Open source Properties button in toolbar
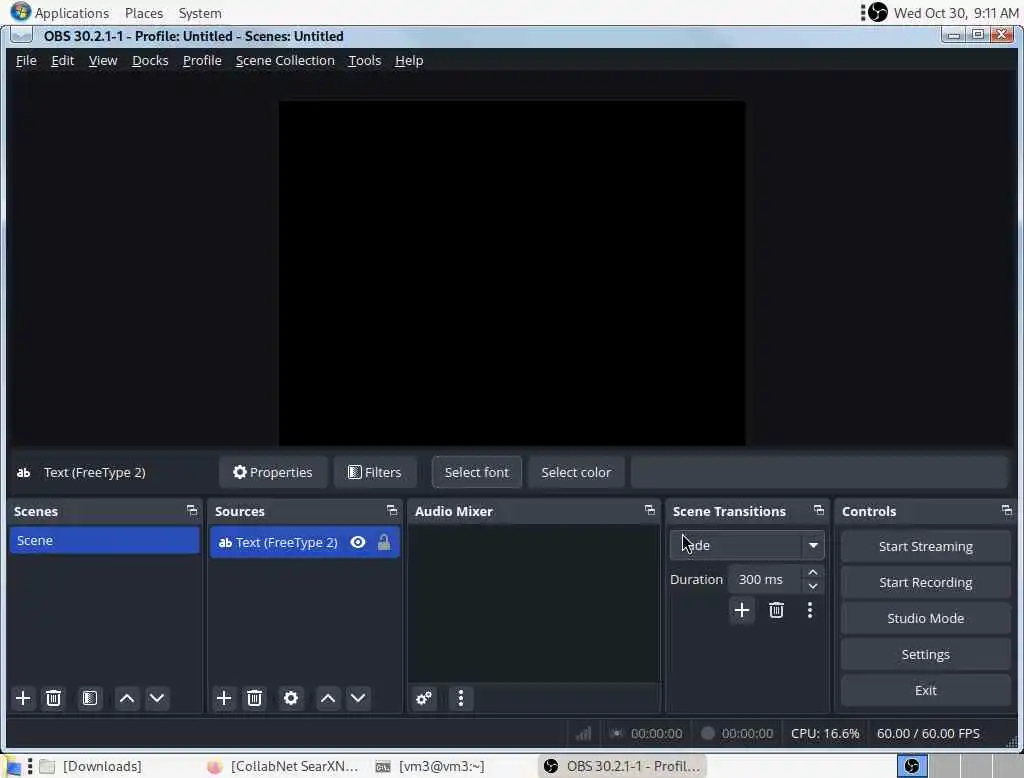The image size is (1024, 778). pos(273,472)
